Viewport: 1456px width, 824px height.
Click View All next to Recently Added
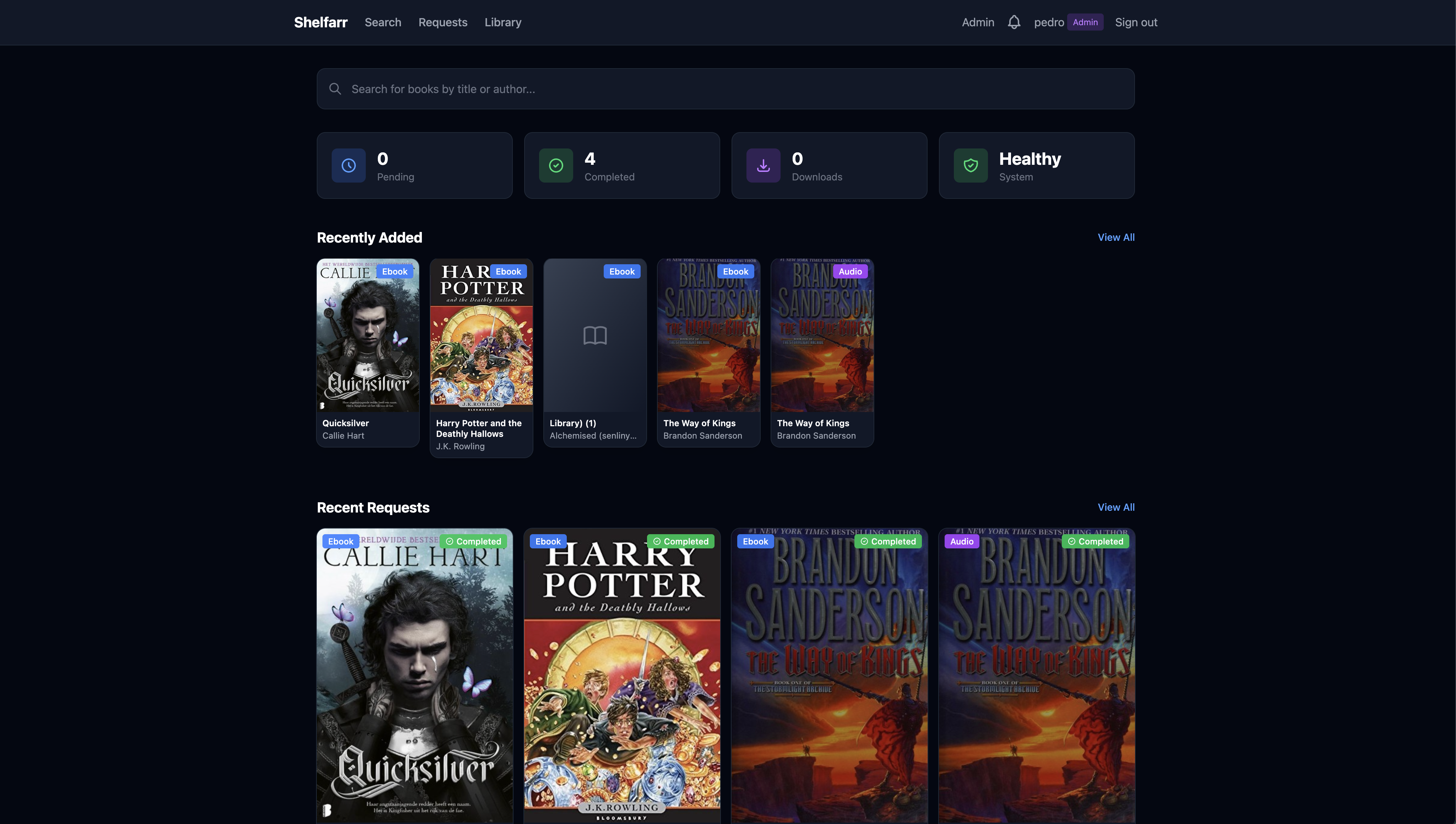click(x=1115, y=237)
